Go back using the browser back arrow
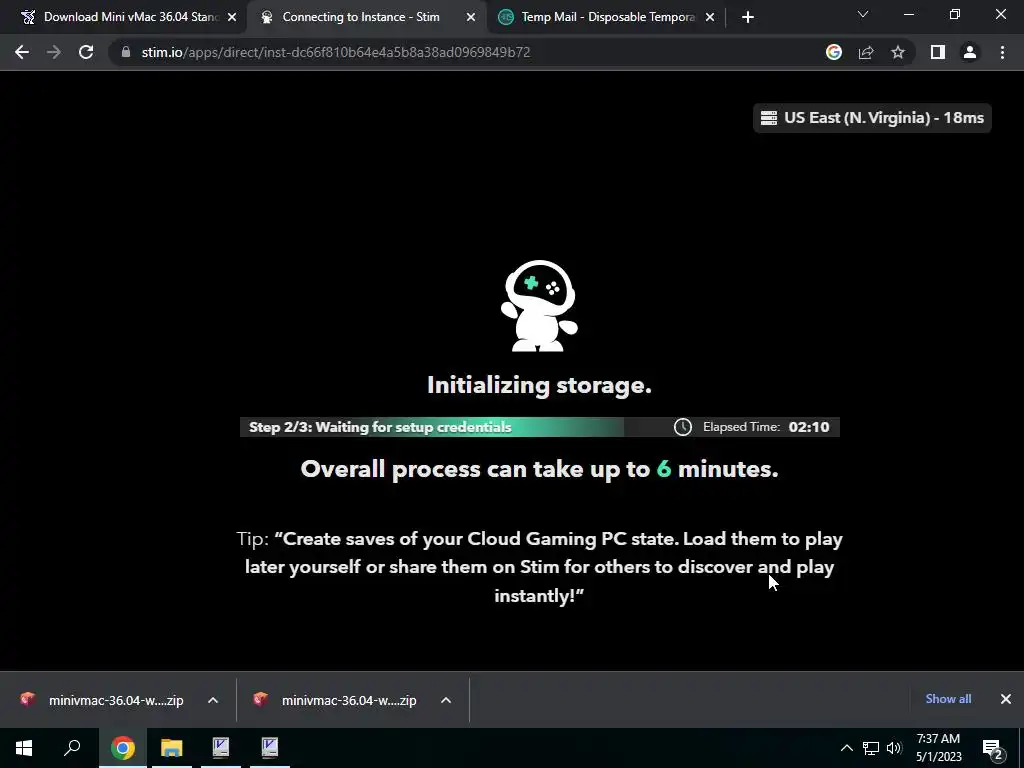The image size is (1024, 768). point(22,52)
